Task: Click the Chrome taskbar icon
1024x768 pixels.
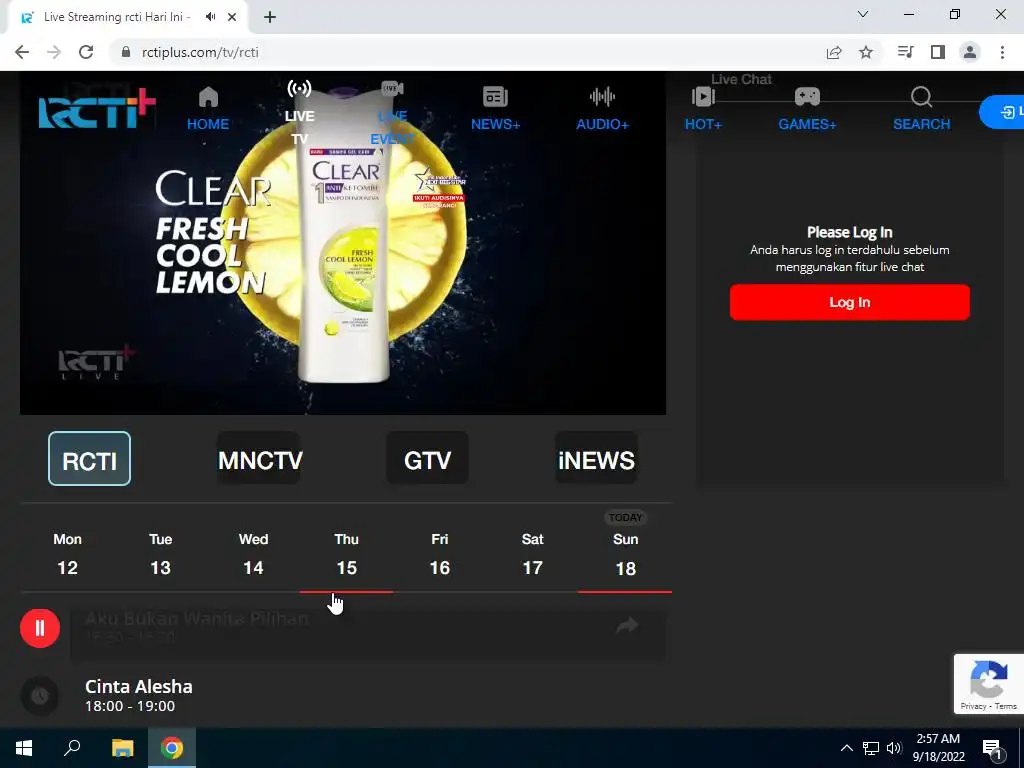Action: click(172, 748)
